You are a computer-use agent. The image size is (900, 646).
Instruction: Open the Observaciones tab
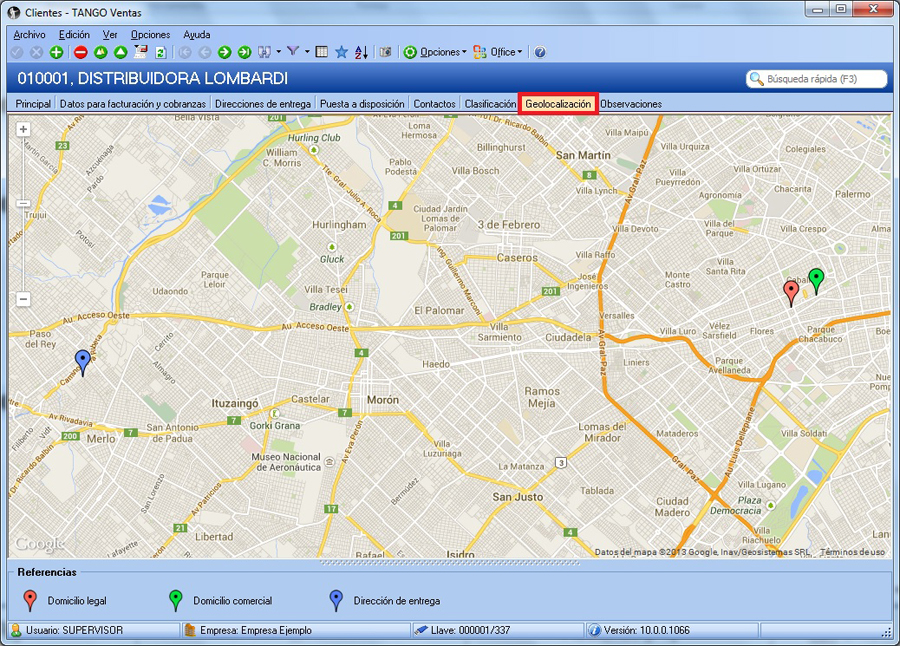pos(631,104)
